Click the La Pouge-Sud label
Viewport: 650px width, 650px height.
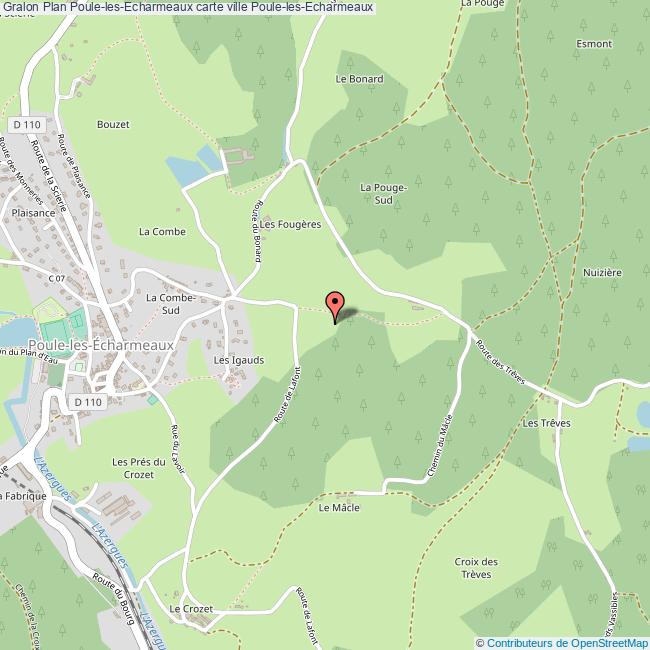coord(383,194)
